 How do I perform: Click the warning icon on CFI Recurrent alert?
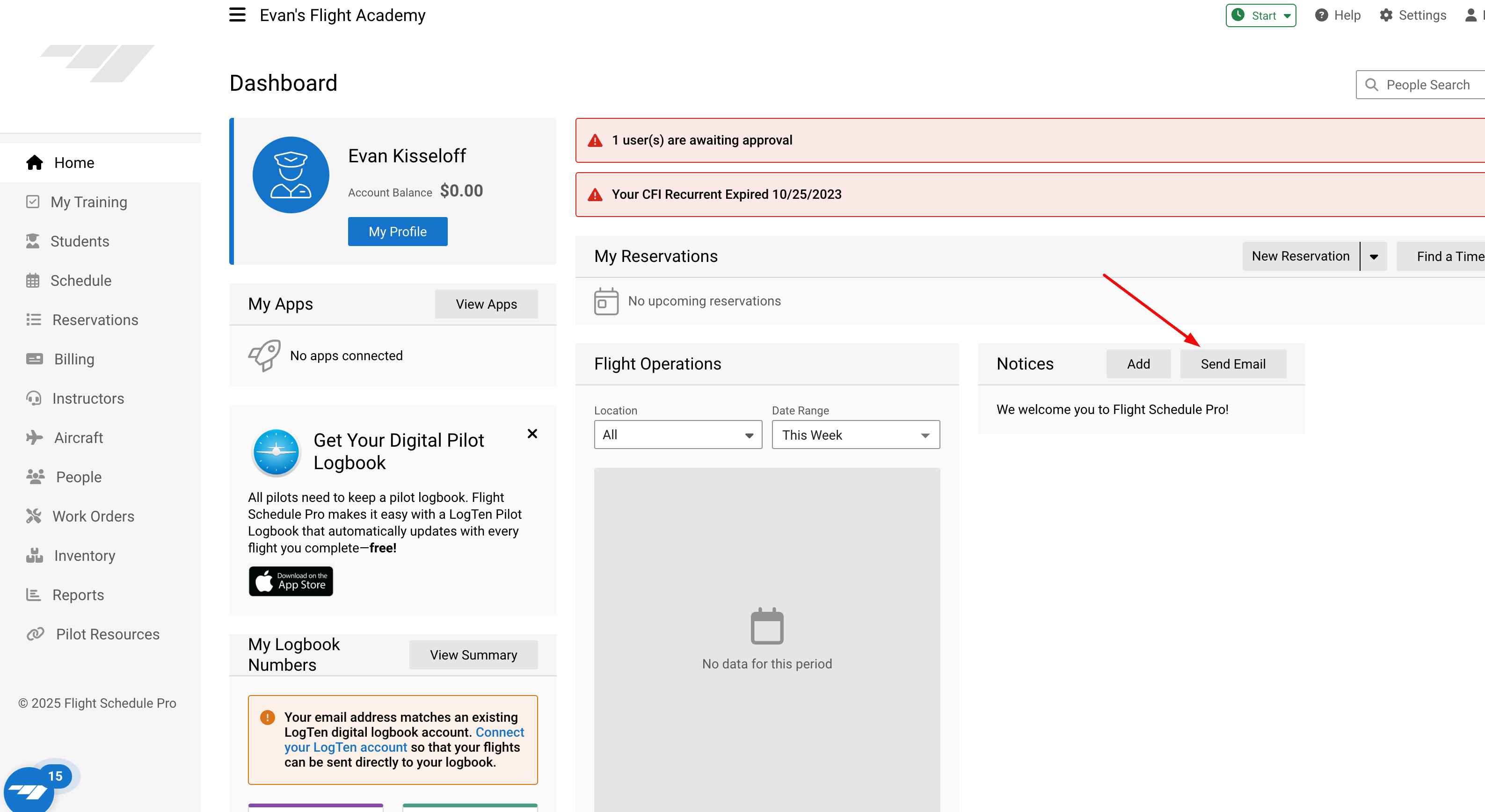point(595,195)
